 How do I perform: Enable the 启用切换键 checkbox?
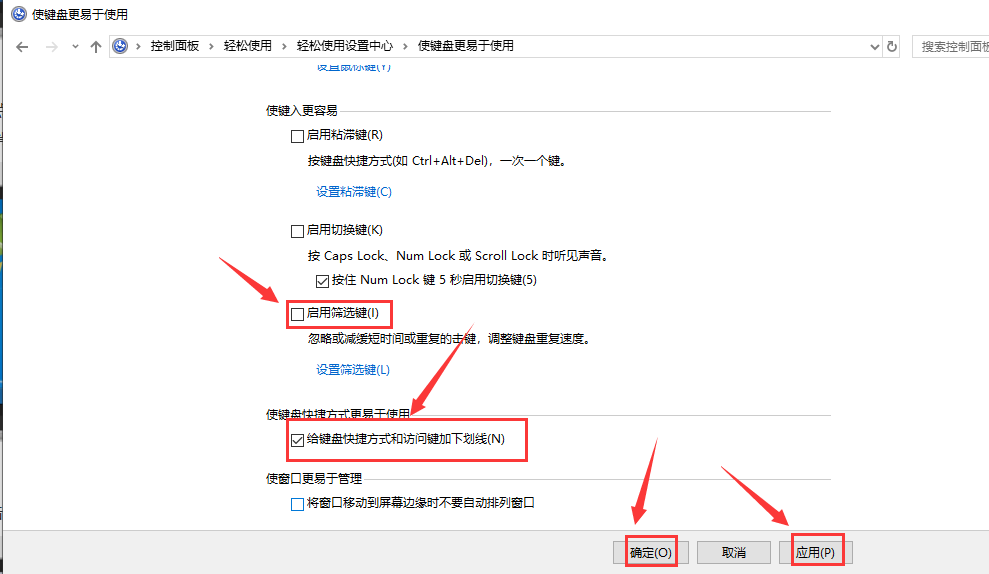(x=297, y=230)
